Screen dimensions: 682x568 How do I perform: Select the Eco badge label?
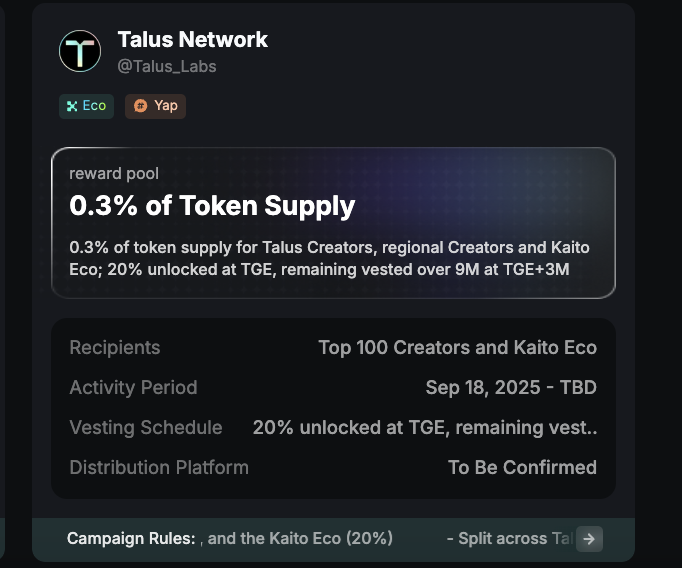pyautogui.click(x=94, y=106)
